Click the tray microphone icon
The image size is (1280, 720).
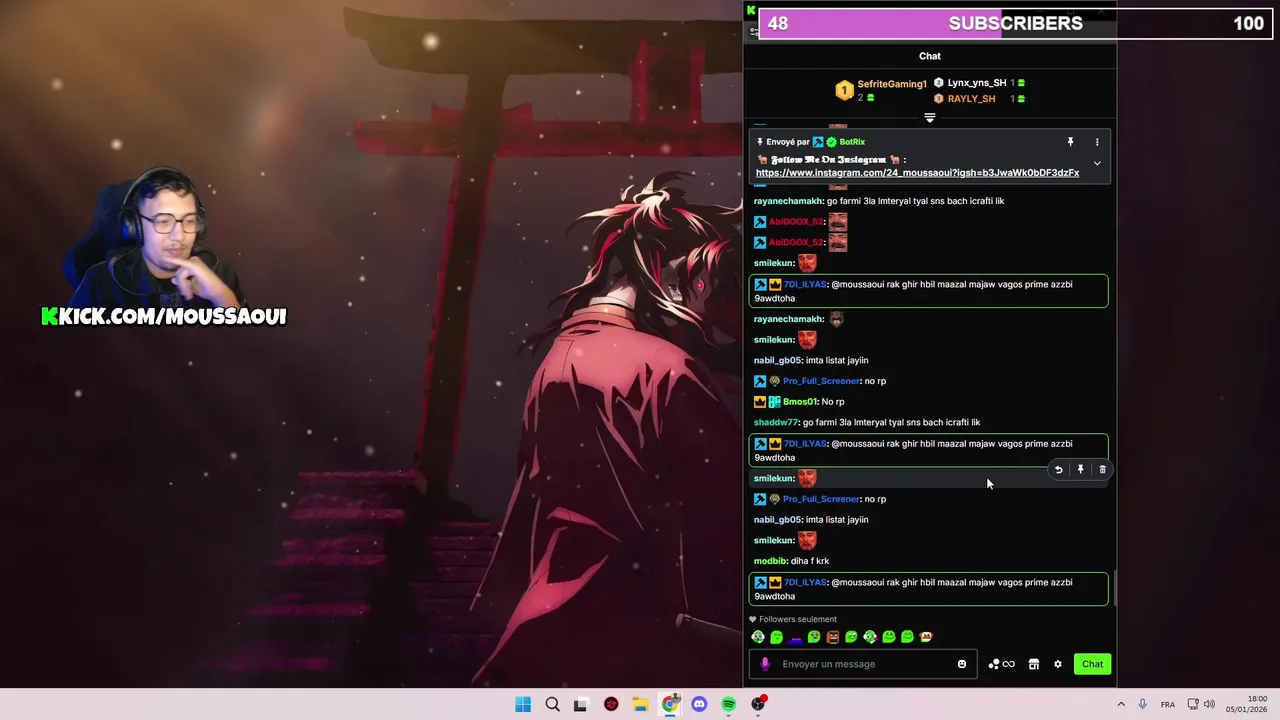coord(1142,705)
